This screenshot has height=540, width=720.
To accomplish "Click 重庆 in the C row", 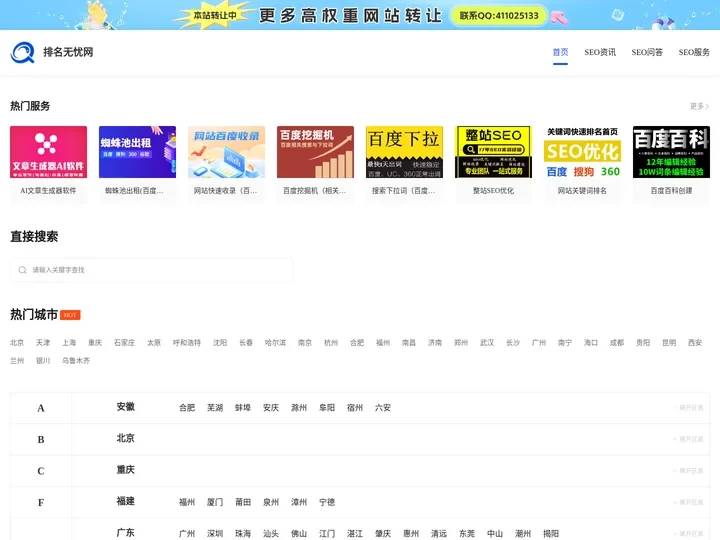I will tap(125, 470).
